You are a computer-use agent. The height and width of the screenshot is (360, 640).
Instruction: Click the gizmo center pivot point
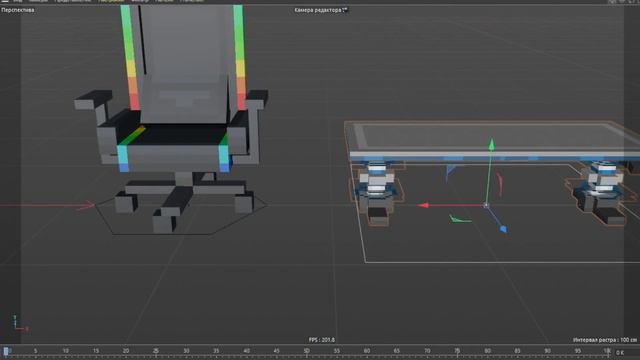pyautogui.click(x=486, y=205)
